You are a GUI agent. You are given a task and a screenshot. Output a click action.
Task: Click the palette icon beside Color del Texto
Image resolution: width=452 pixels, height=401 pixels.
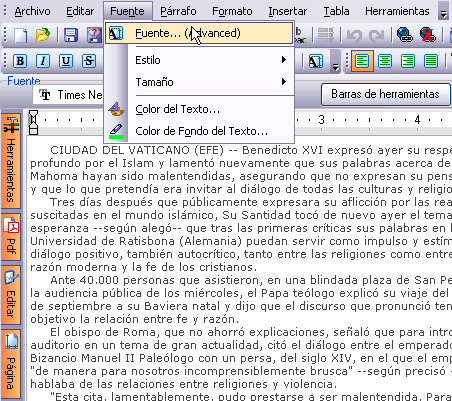pyautogui.click(x=116, y=109)
